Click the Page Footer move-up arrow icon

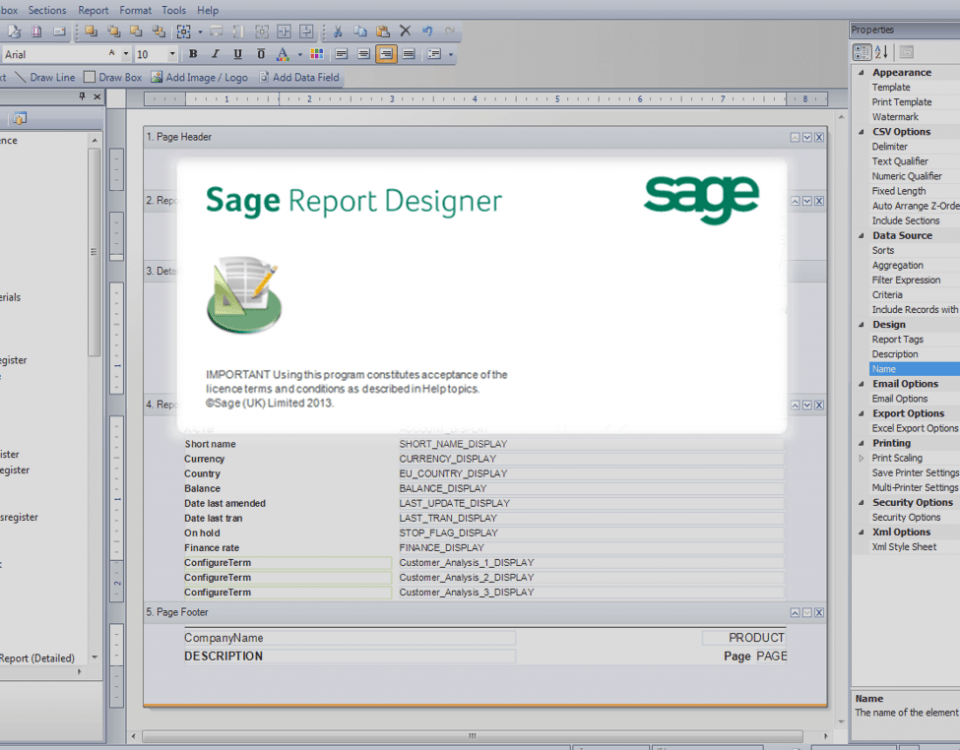[795, 612]
